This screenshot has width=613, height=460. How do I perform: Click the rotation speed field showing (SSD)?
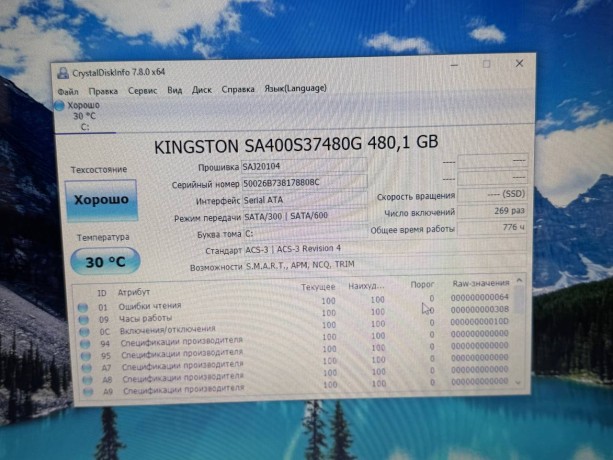coord(493,194)
